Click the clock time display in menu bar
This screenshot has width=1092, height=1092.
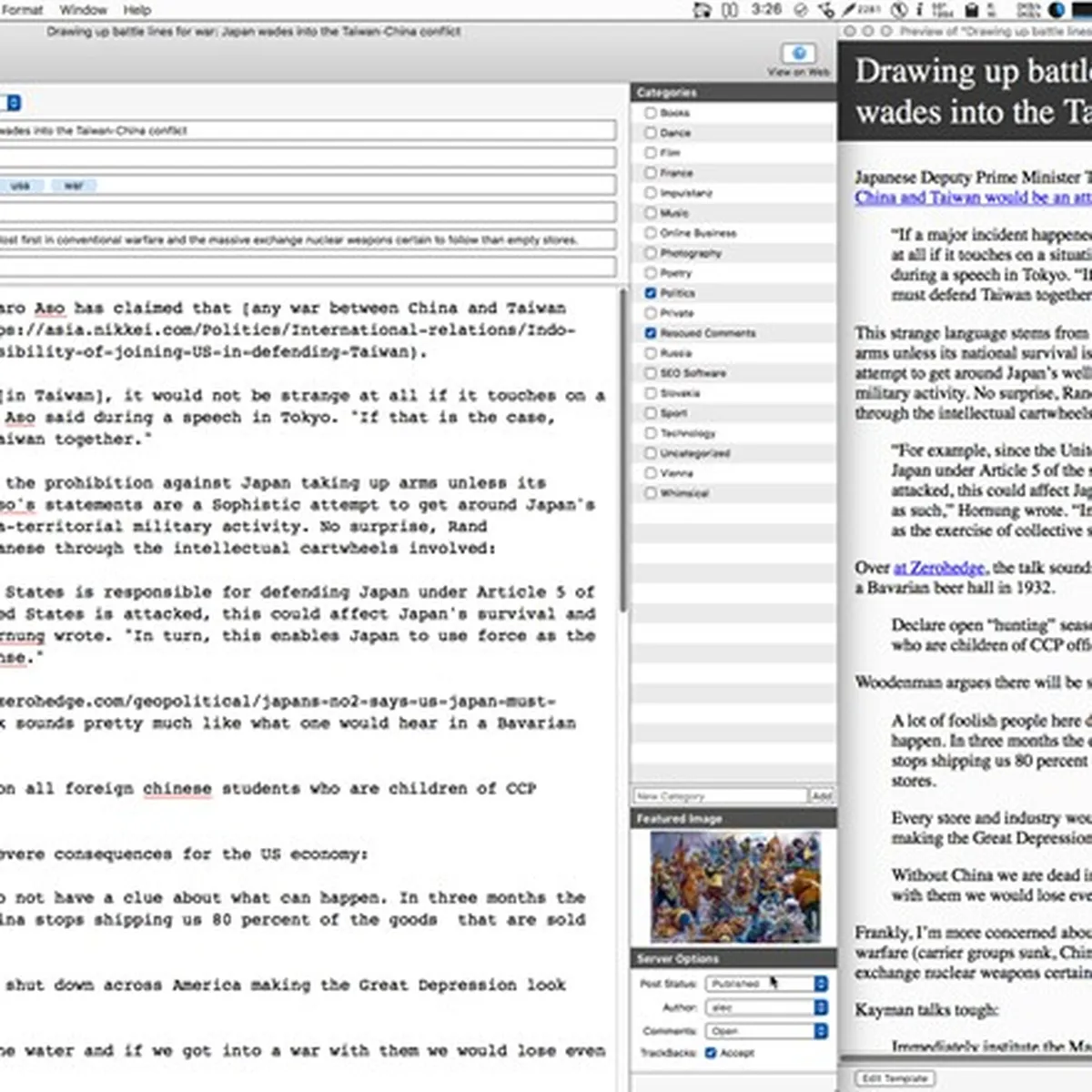tap(766, 9)
